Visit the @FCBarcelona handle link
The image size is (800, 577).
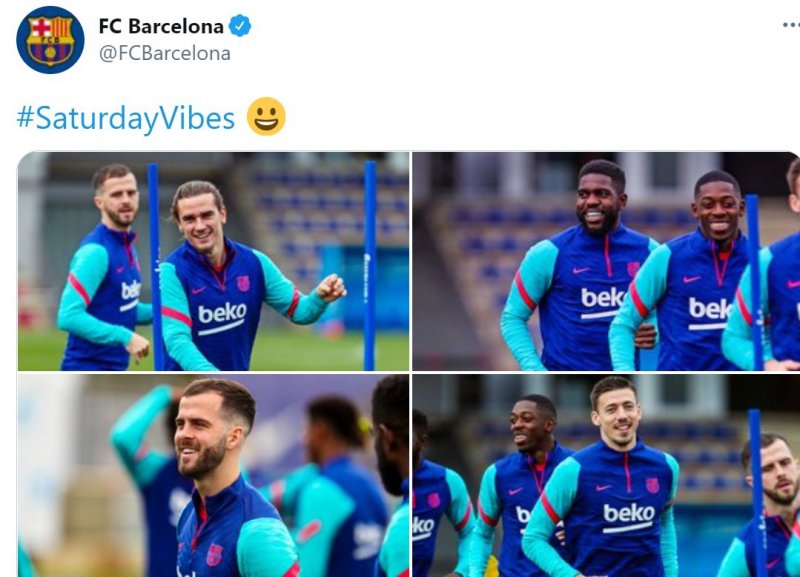pos(164,53)
